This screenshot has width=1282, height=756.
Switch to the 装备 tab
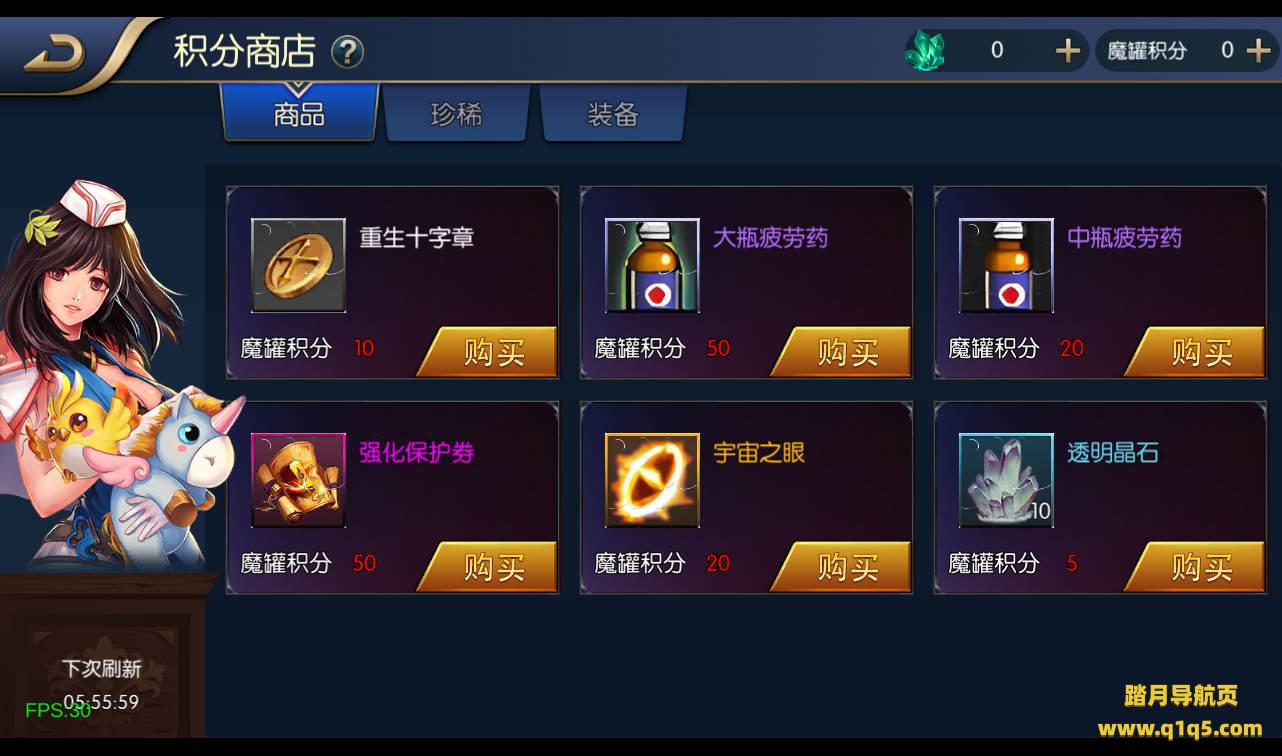[613, 113]
